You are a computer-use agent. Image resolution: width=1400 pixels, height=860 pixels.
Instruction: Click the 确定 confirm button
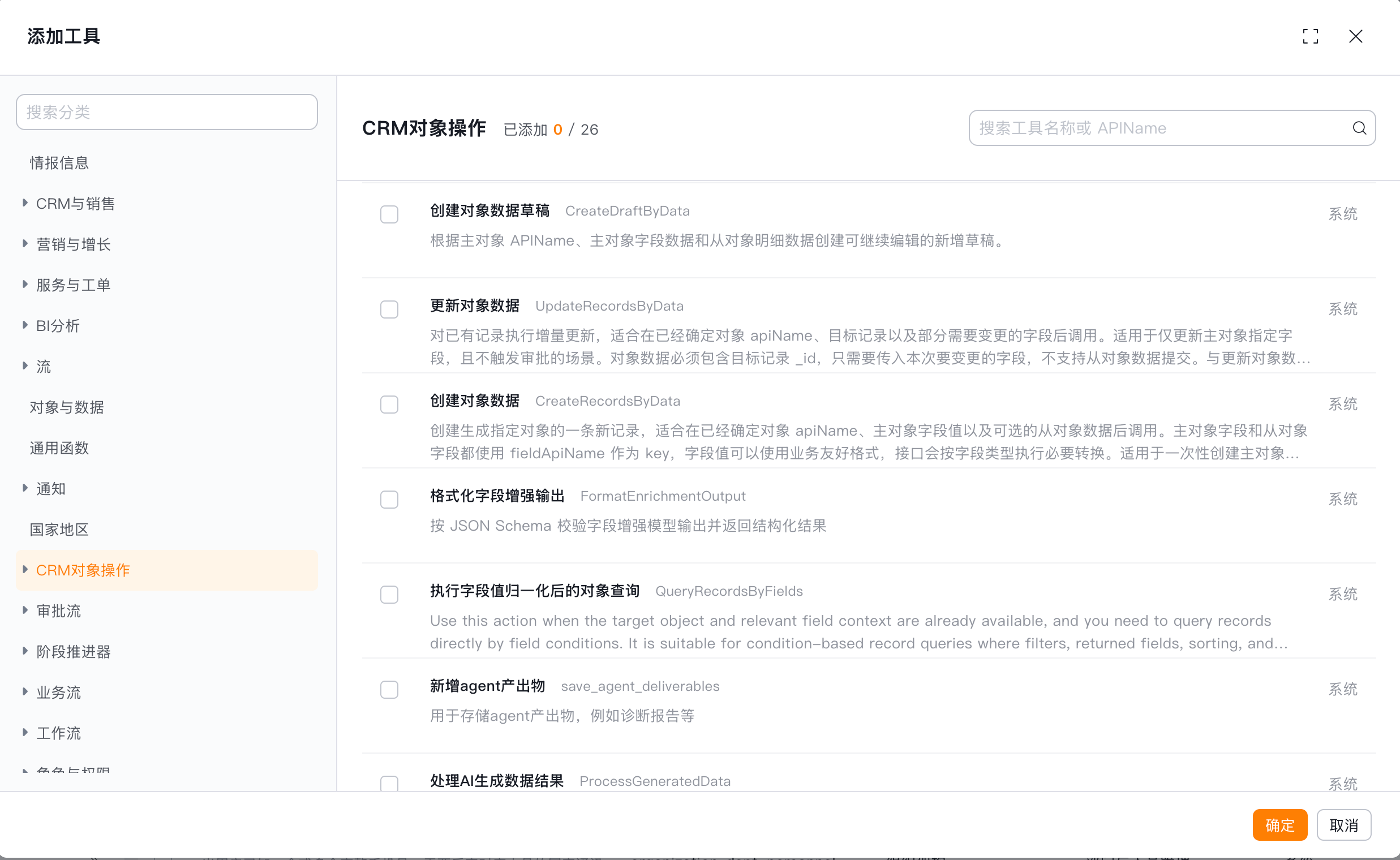1279,825
